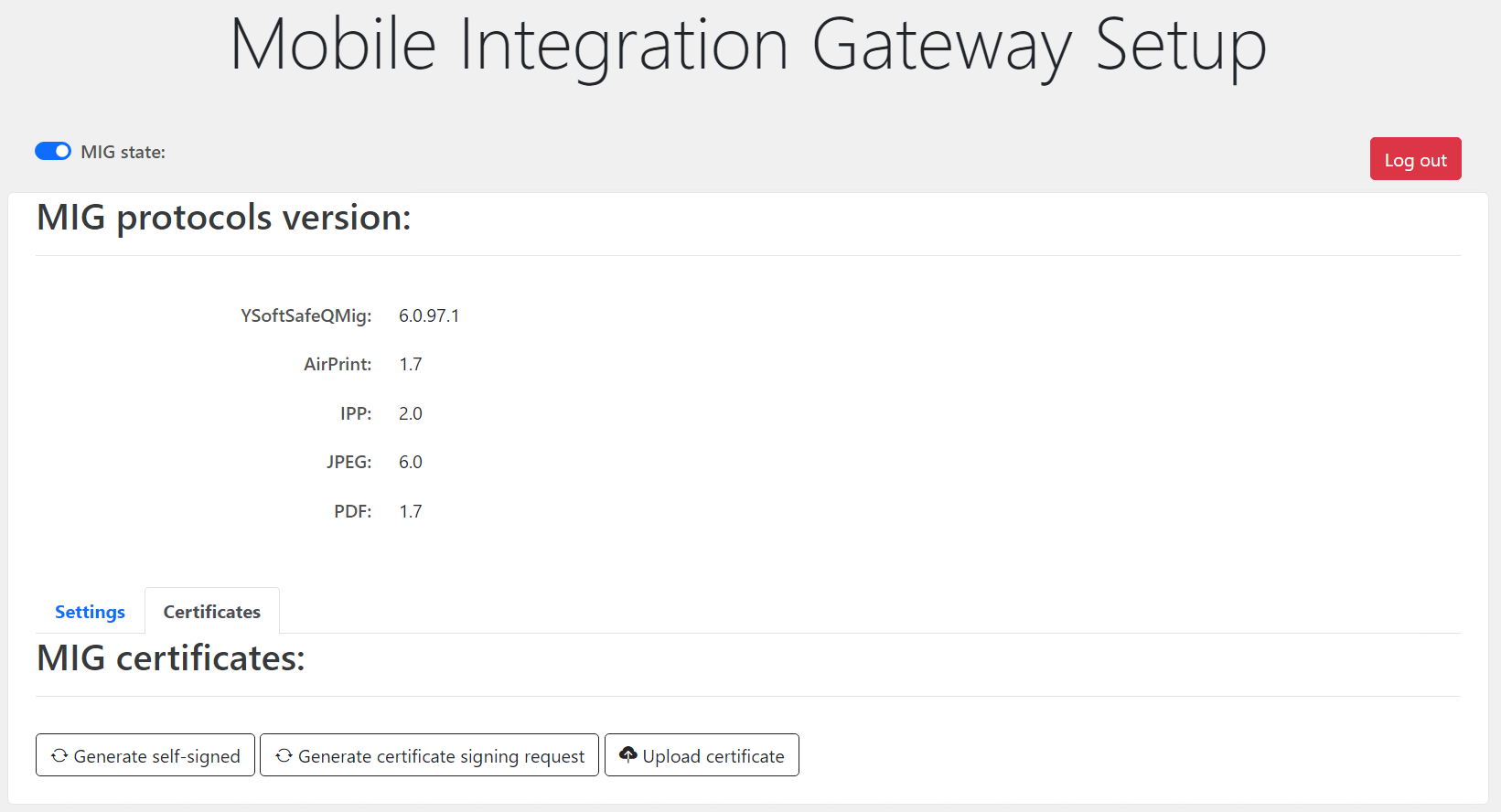Click the PDF version value

coord(411,511)
